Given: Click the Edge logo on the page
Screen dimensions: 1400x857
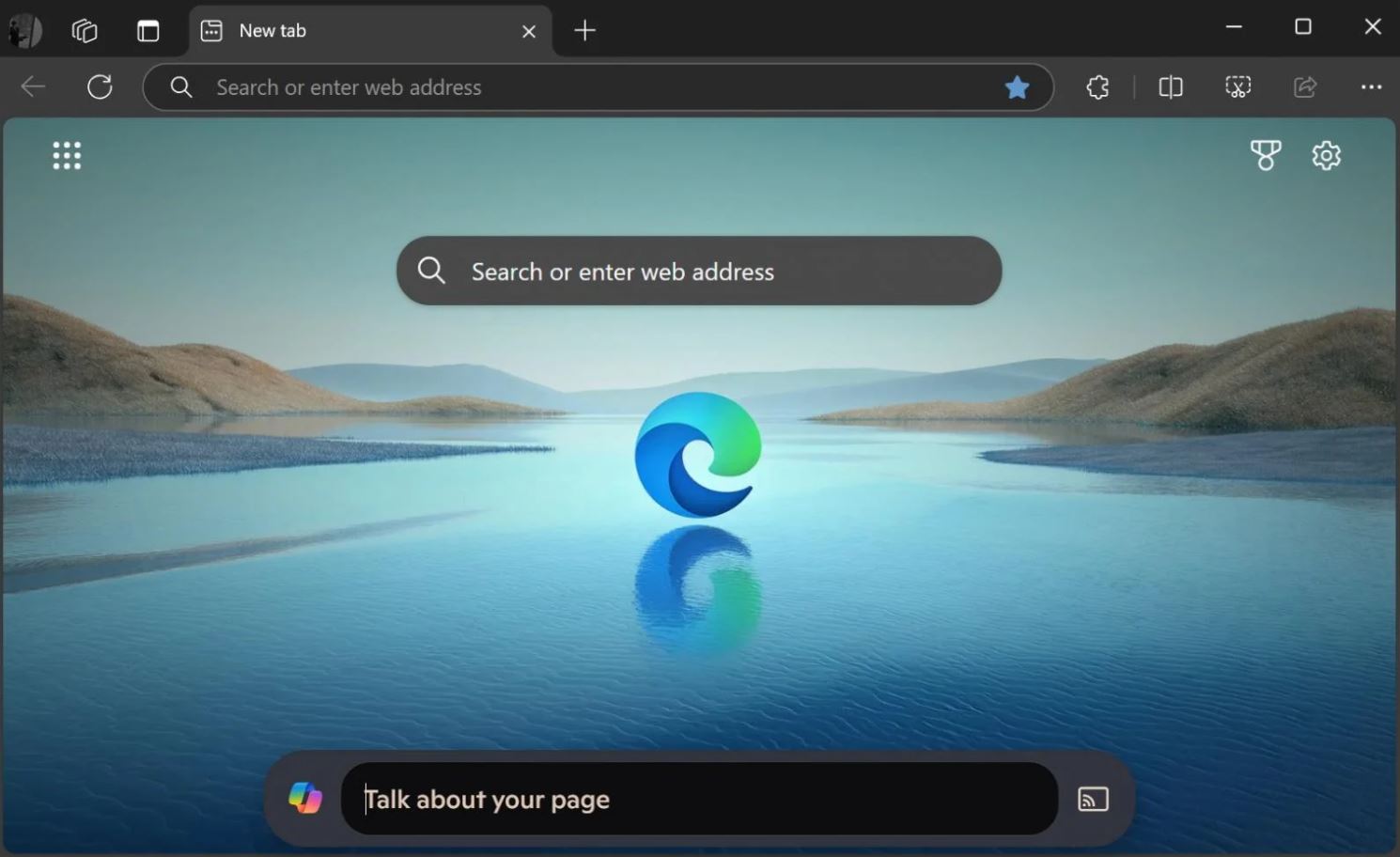Looking at the screenshot, I should [698, 455].
